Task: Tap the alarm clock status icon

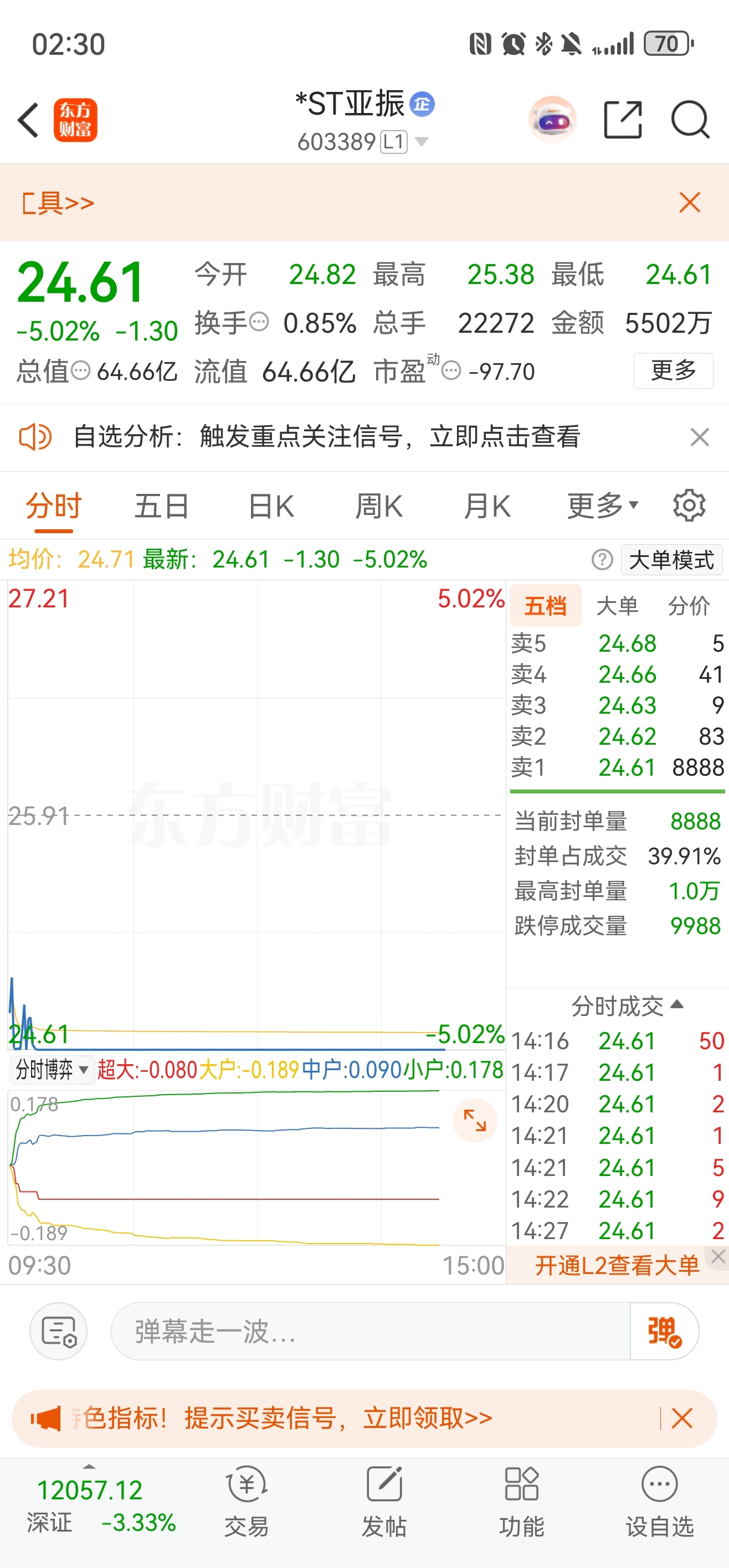Action: pyautogui.click(x=514, y=44)
